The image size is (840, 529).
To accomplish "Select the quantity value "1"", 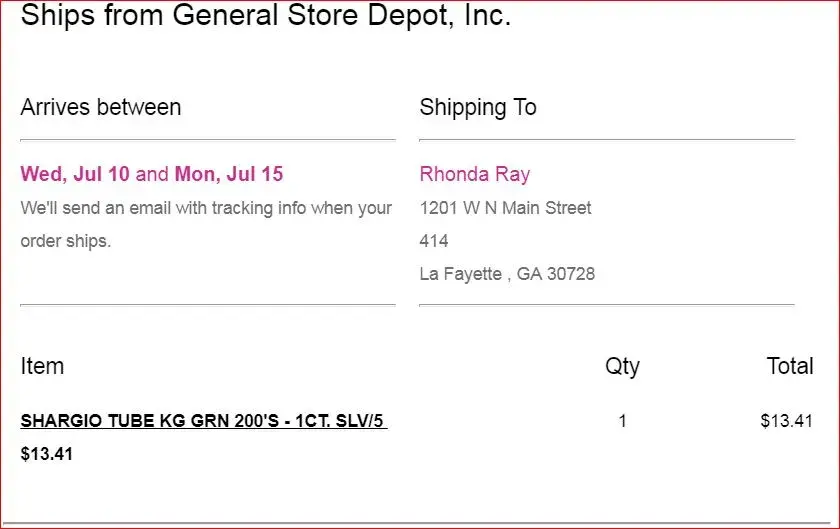I will (622, 421).
